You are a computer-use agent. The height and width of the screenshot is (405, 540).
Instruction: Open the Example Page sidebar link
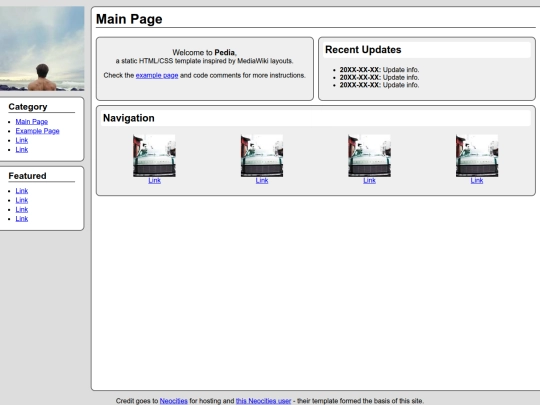pos(38,131)
